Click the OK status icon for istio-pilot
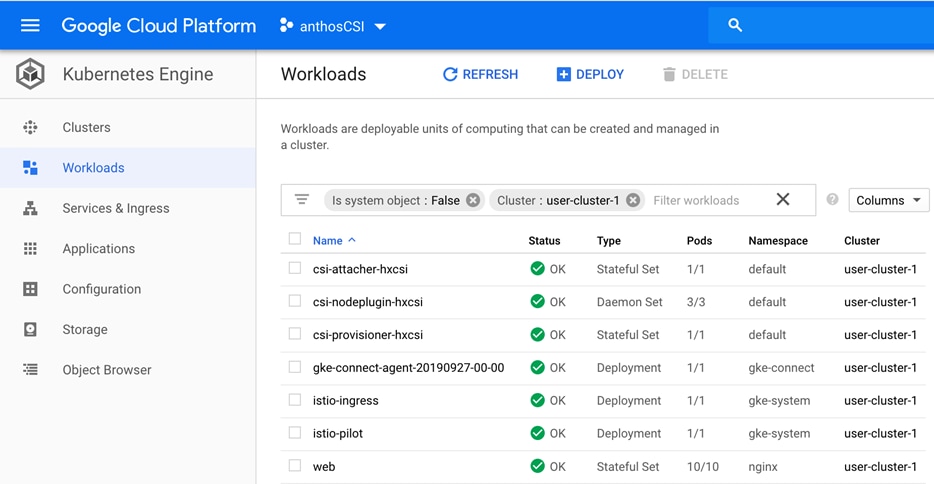 pos(537,433)
